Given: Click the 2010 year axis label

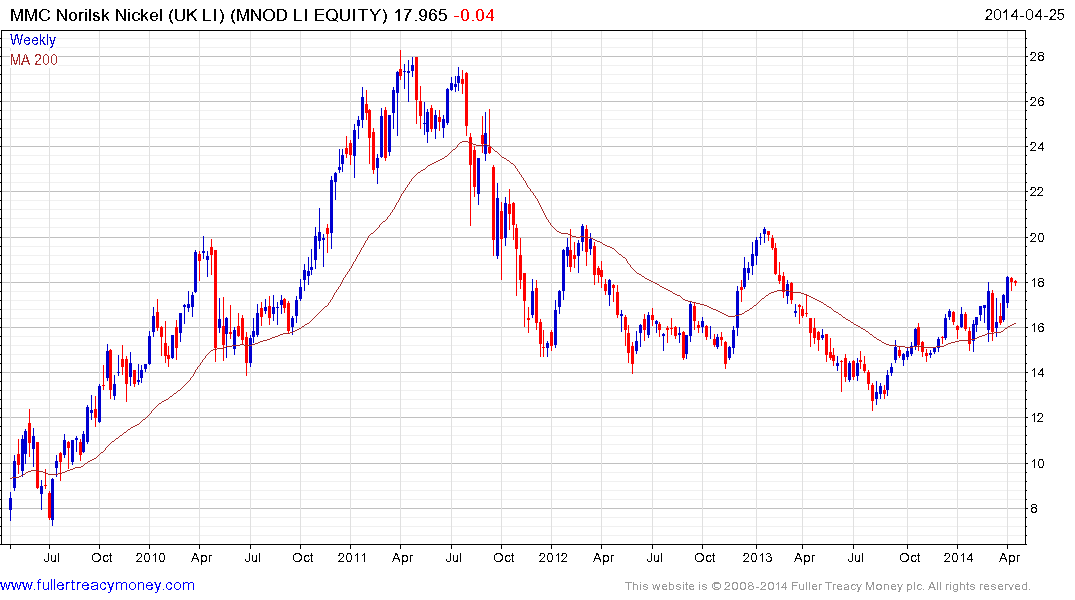Looking at the screenshot, I should (x=150, y=557).
